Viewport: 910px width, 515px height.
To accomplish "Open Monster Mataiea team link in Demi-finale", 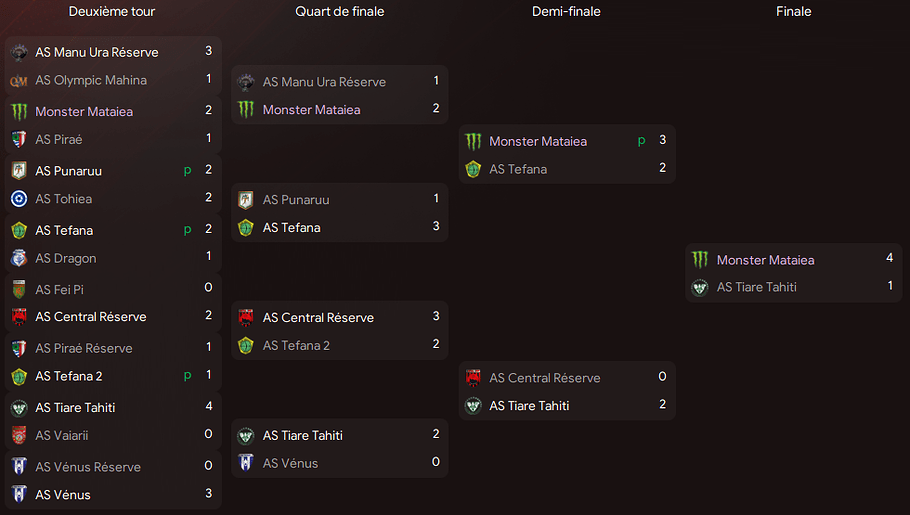I will (537, 141).
